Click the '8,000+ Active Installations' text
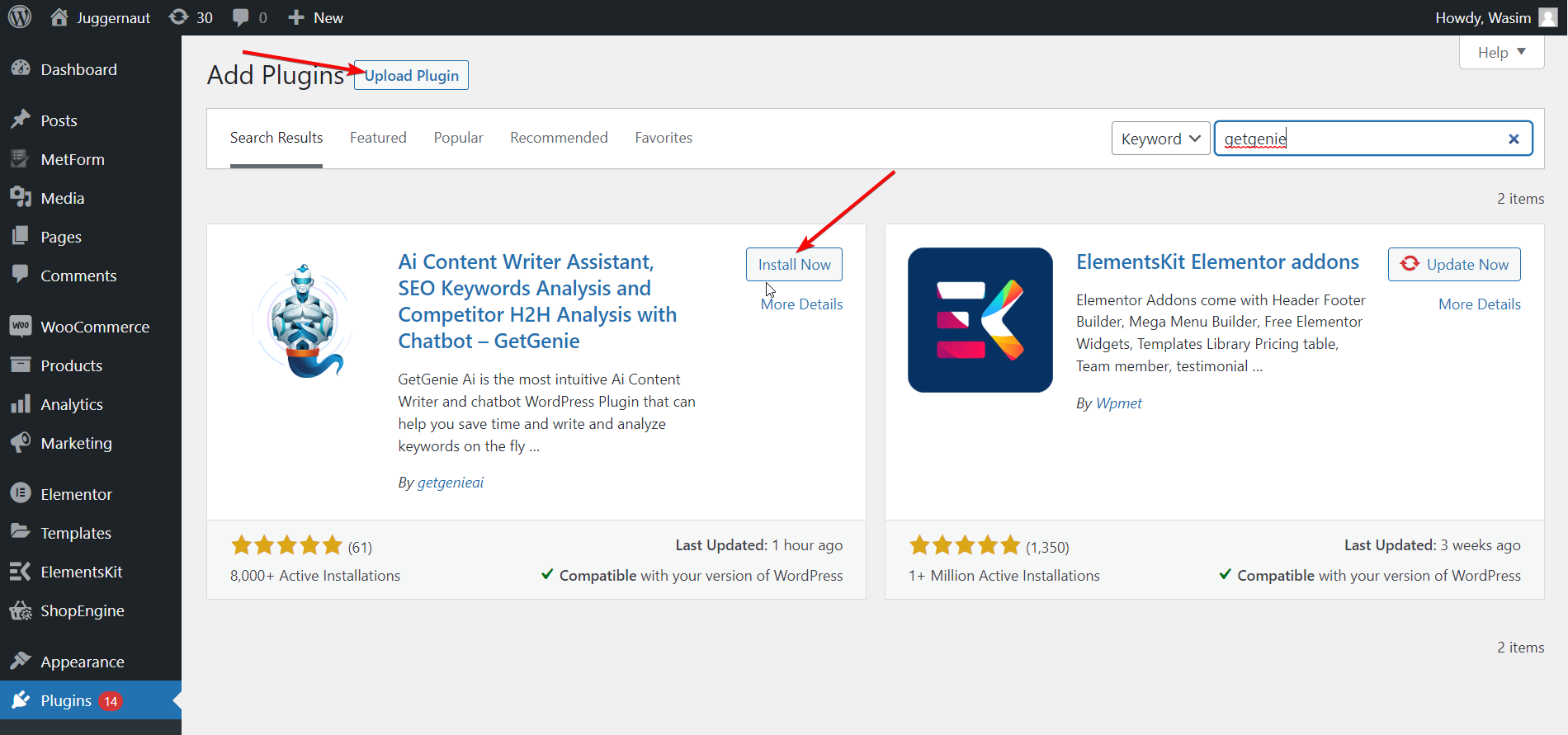 pos(315,576)
